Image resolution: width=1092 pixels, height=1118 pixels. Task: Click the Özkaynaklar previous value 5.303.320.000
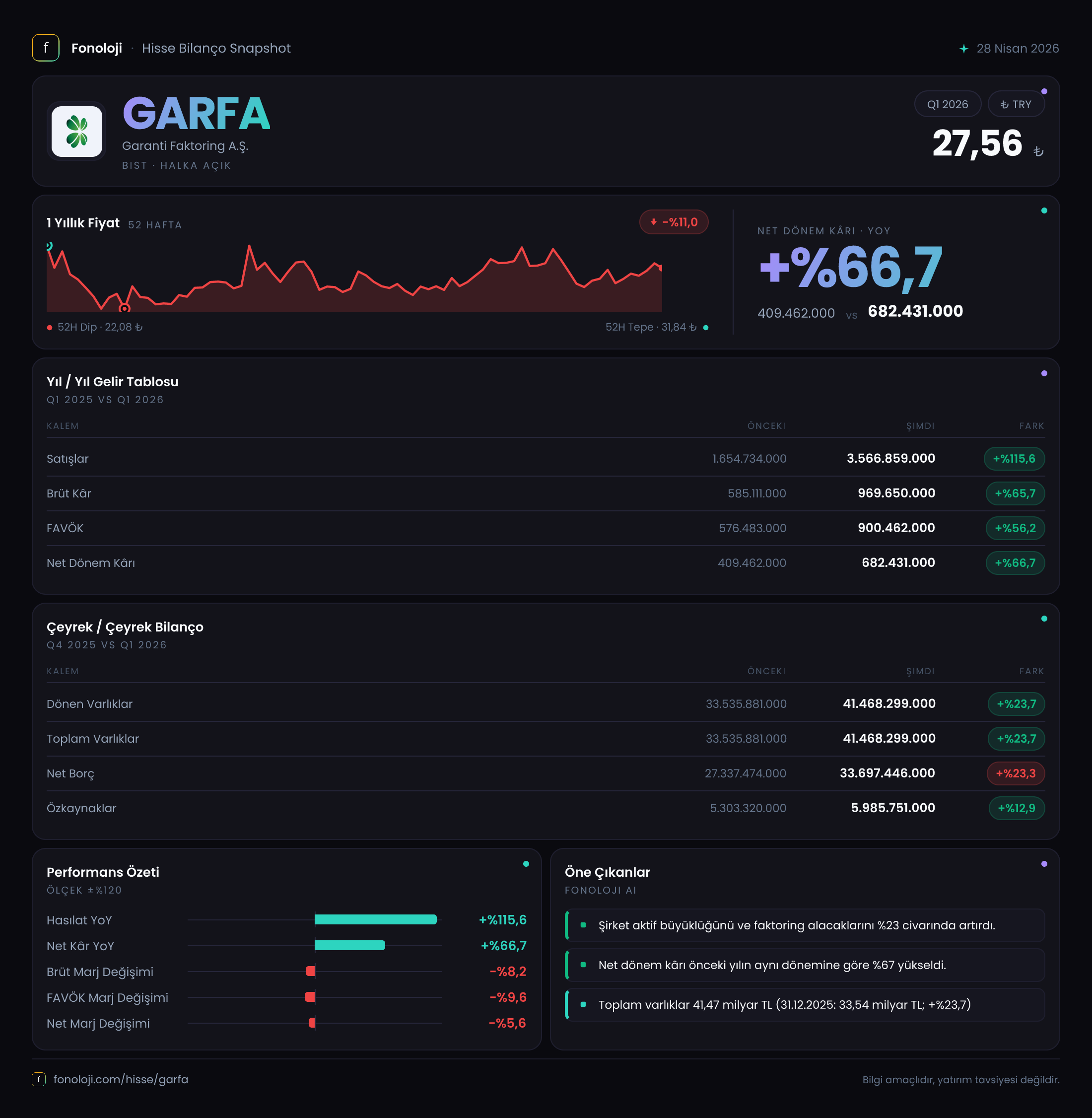[x=748, y=808]
